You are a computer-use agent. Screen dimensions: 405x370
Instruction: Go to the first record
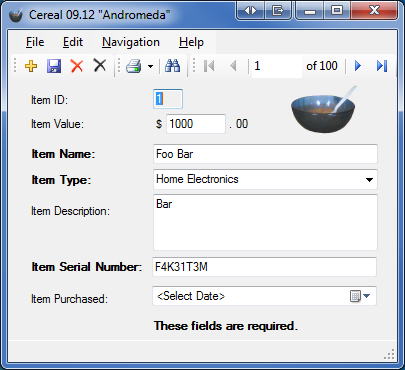pos(209,66)
